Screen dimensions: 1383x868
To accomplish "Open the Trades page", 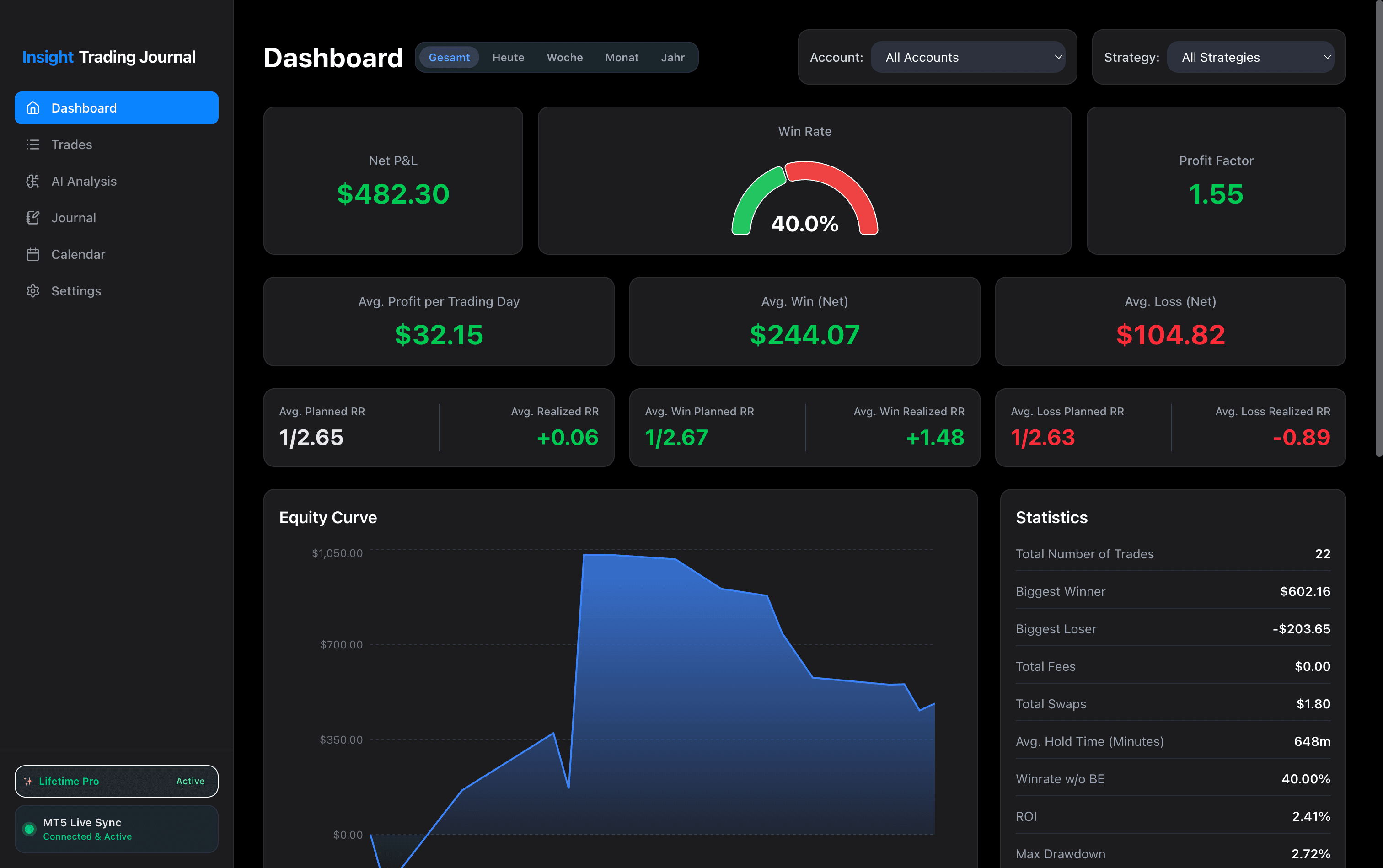I will pos(117,145).
